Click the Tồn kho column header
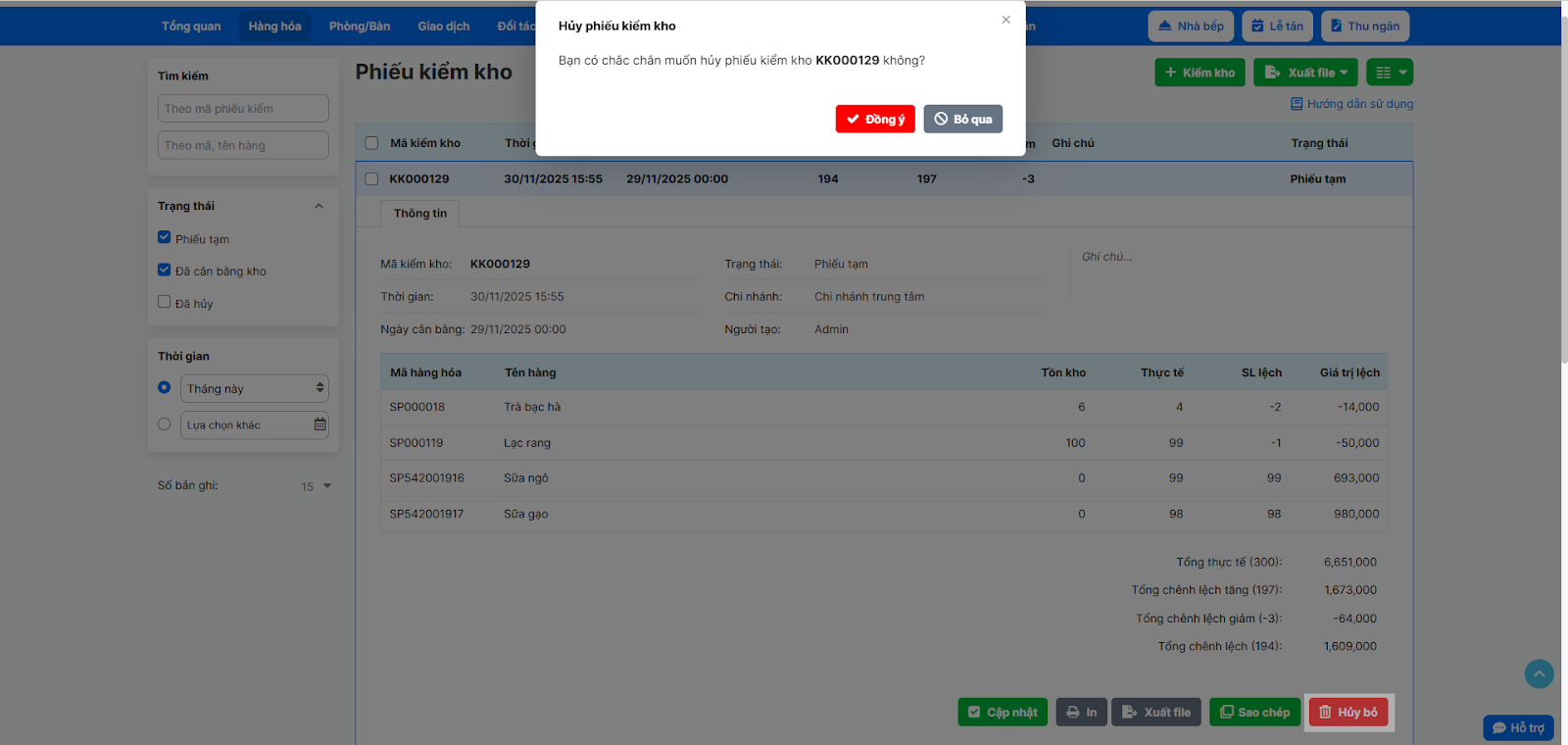 click(x=1063, y=372)
